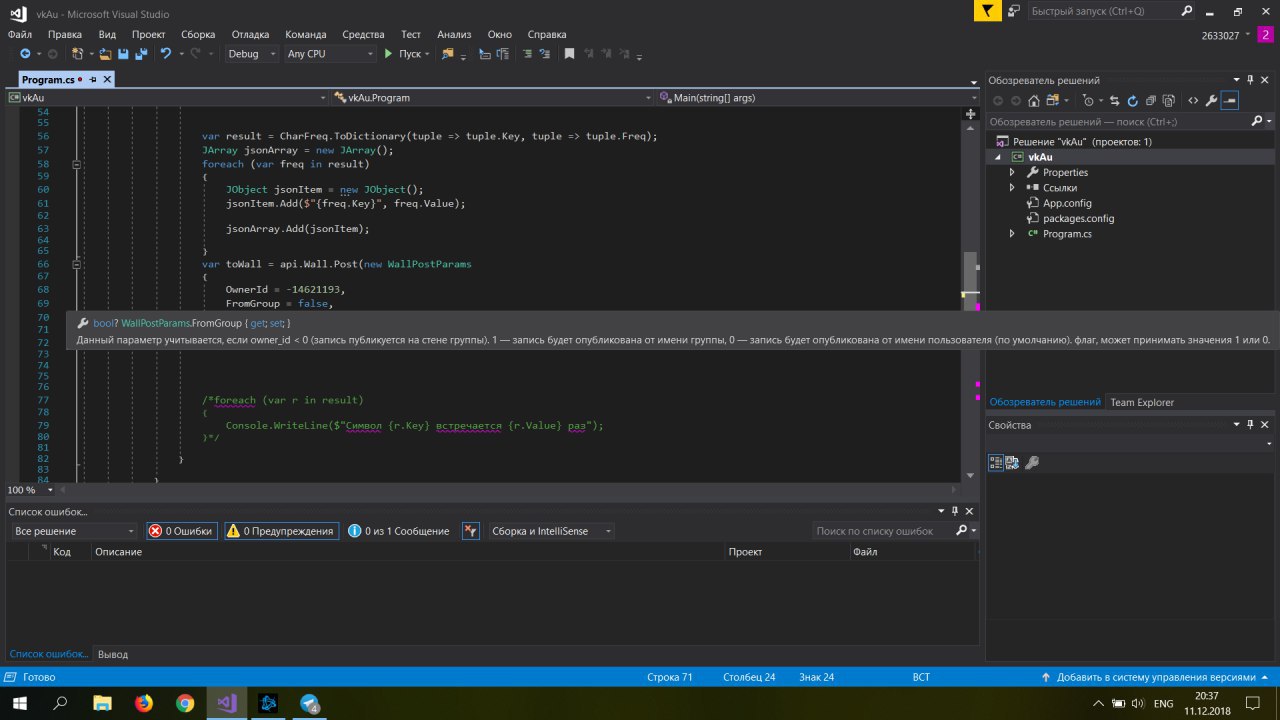Collapse the vkAu project node
The height and width of the screenshot is (720, 1280).
click(x=997, y=157)
